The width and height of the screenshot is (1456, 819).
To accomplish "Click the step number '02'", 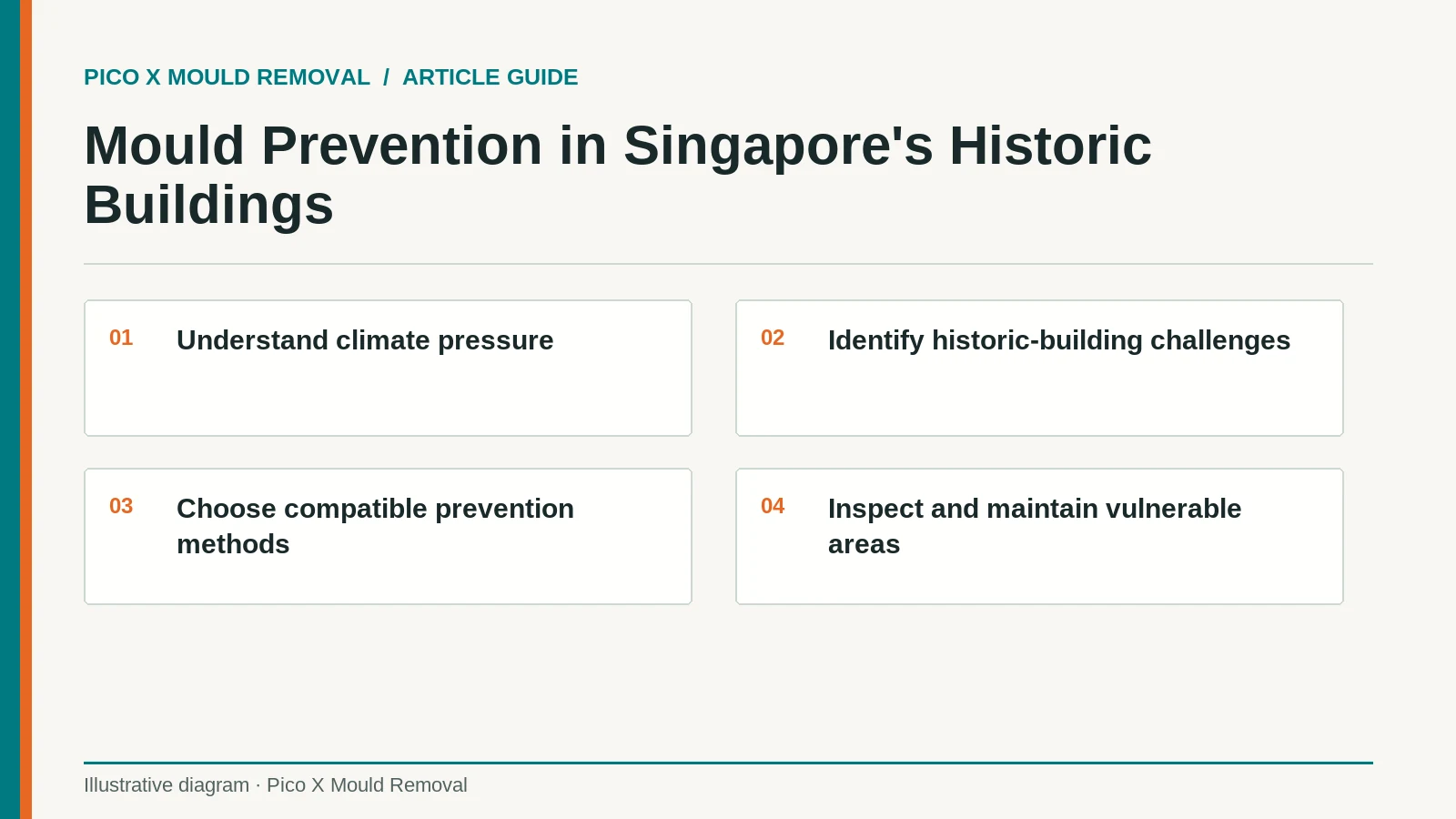I will click(773, 338).
